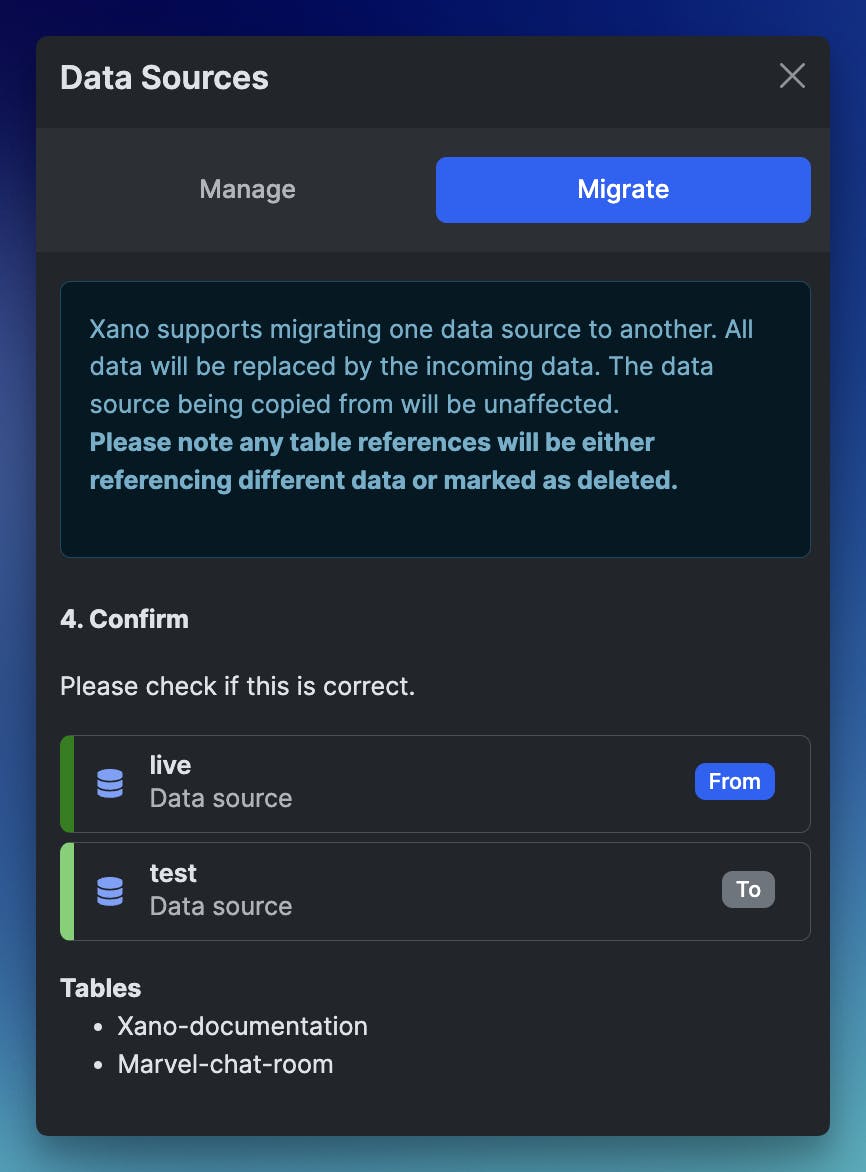Viewport: 866px width, 1172px height.
Task: Click the bold table references warning text
Action: (383, 461)
